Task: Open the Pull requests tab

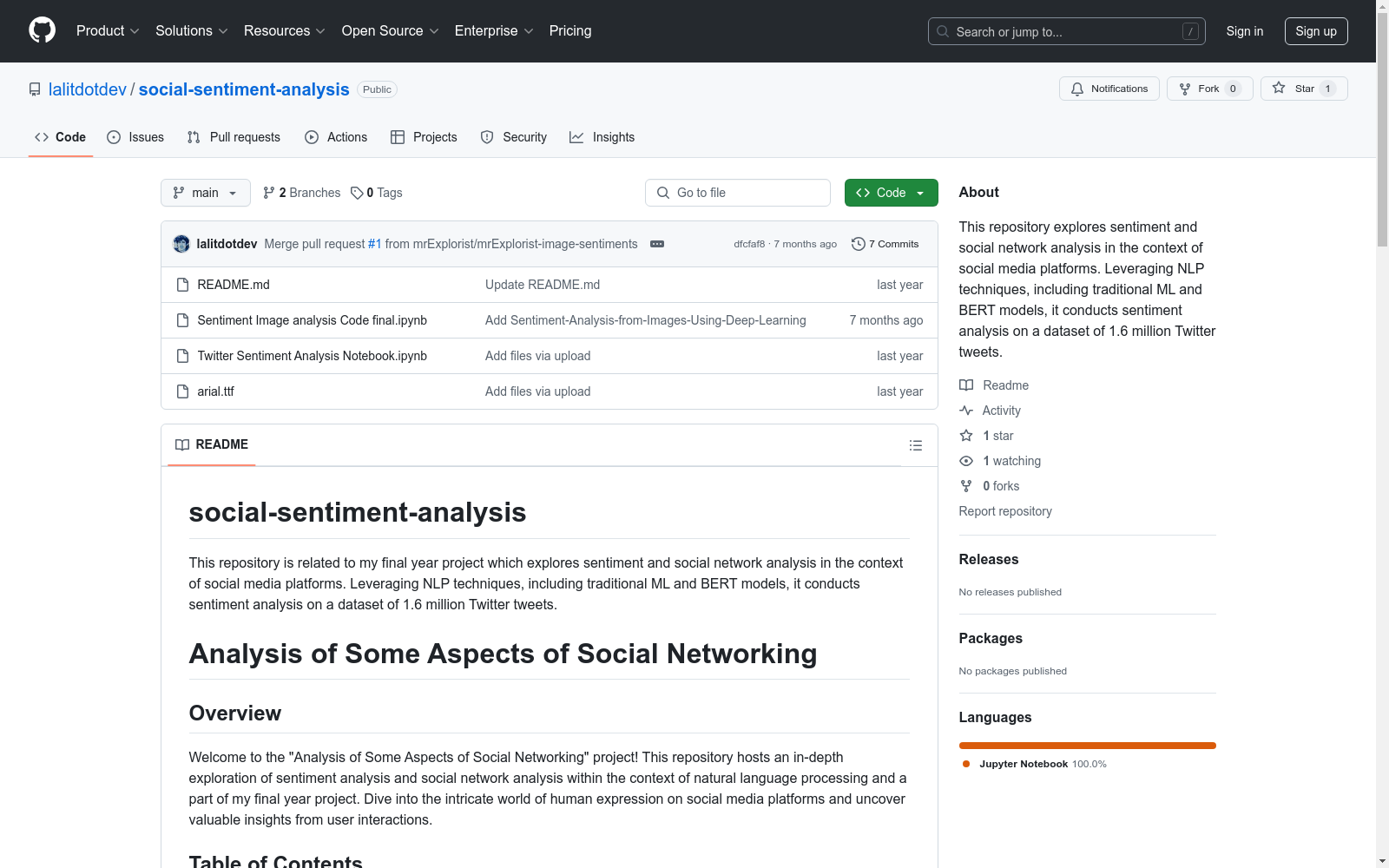Action: [234, 137]
